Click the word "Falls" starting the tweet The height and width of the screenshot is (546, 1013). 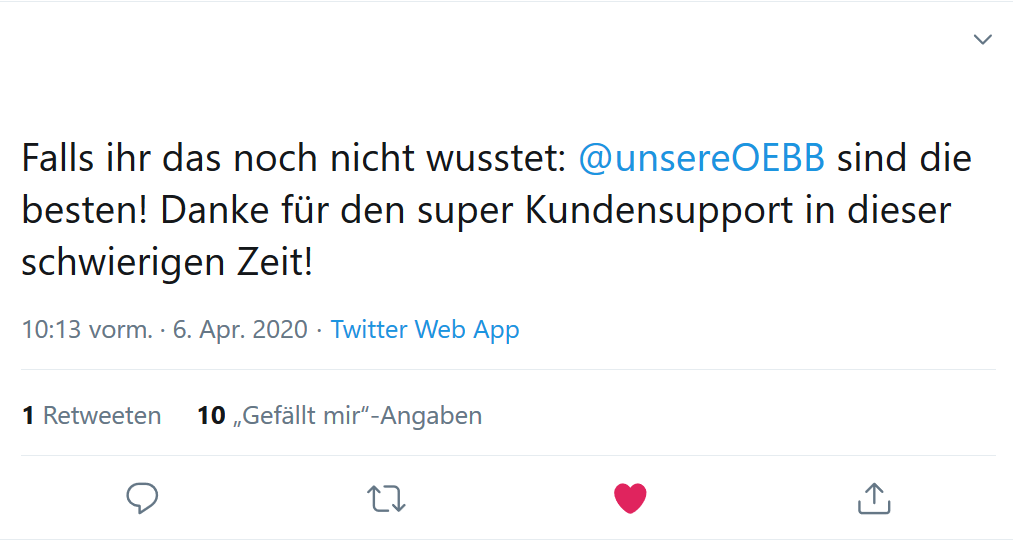[x=59, y=159]
